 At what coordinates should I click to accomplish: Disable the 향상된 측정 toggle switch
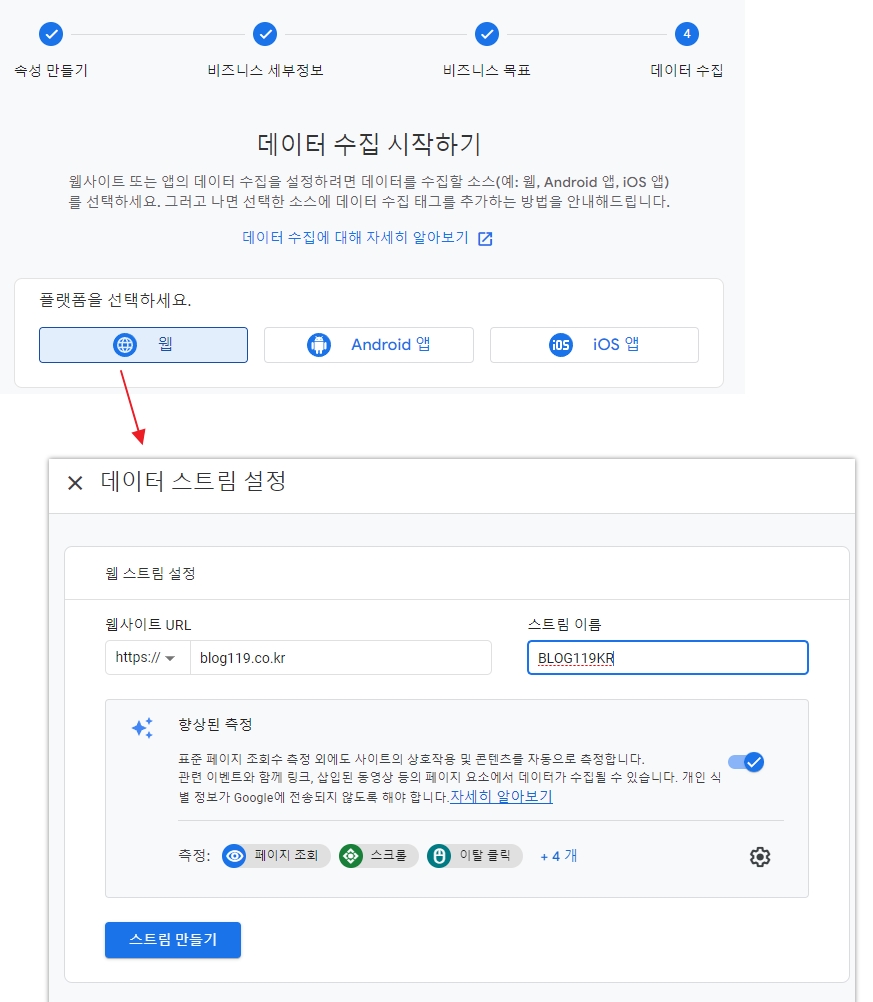(x=745, y=762)
